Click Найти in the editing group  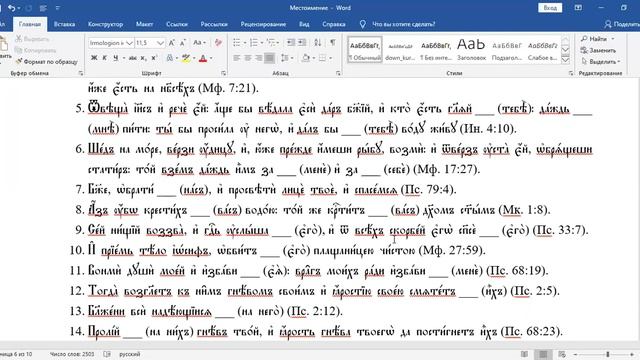[x=598, y=39]
